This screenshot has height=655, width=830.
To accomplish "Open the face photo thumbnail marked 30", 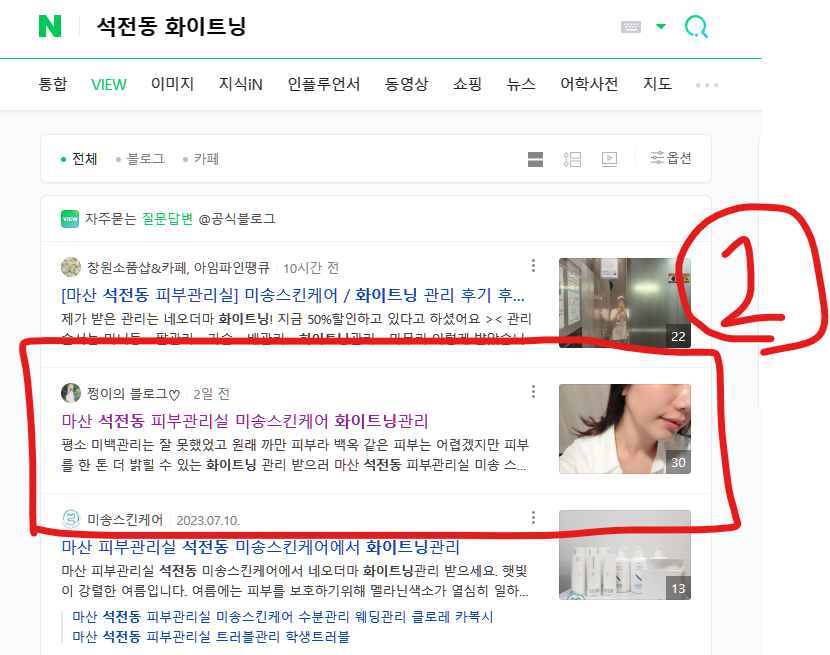I will [625, 428].
